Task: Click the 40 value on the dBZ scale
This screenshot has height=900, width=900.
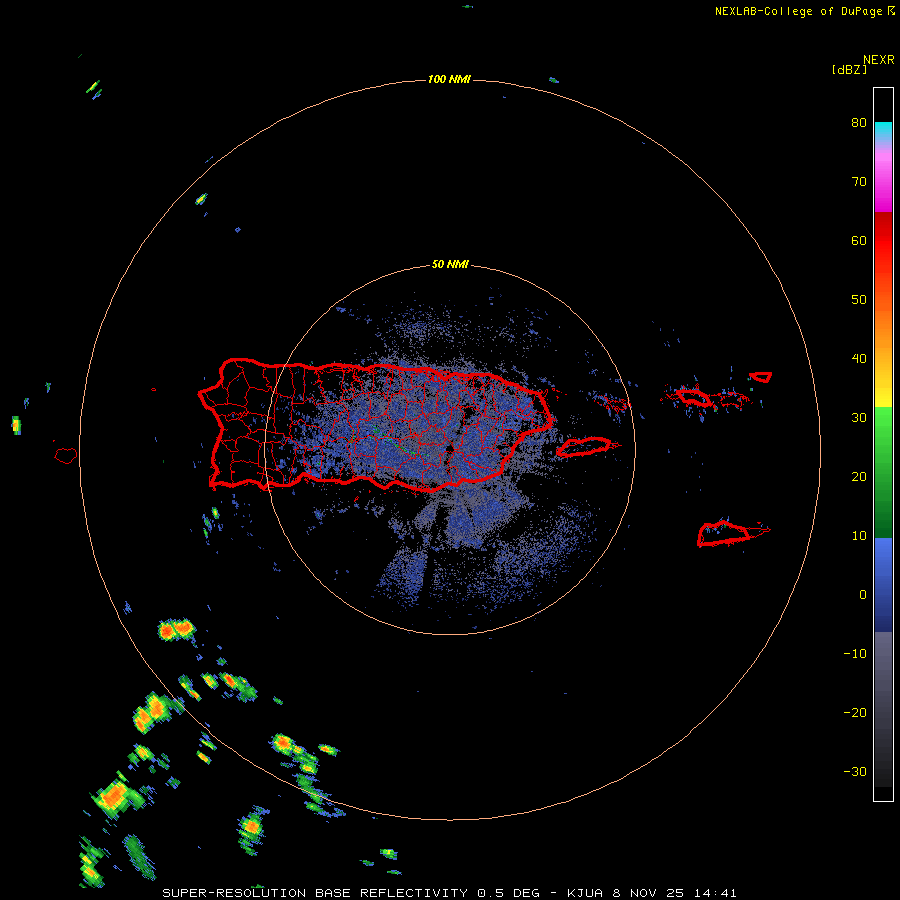Action: point(859,359)
